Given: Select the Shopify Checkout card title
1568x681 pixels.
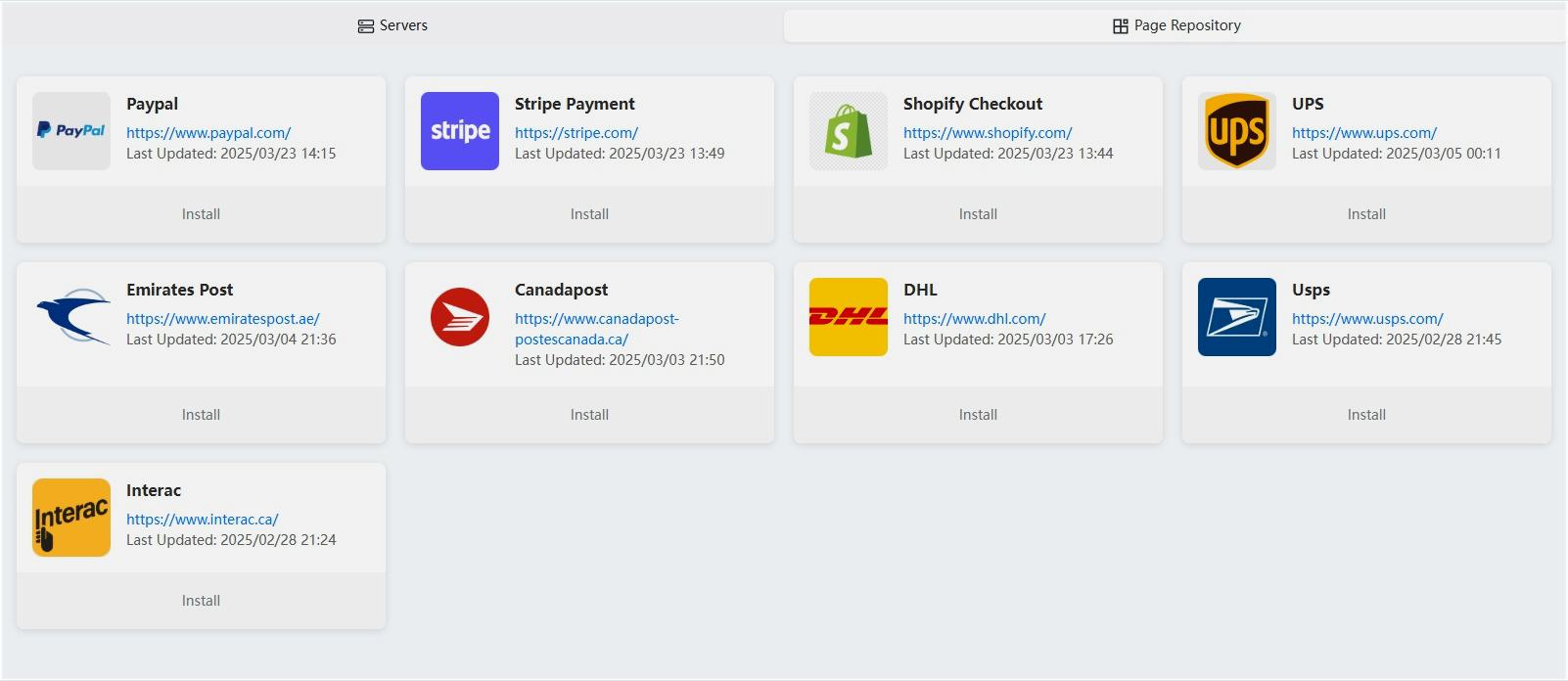Looking at the screenshot, I should (x=973, y=104).
